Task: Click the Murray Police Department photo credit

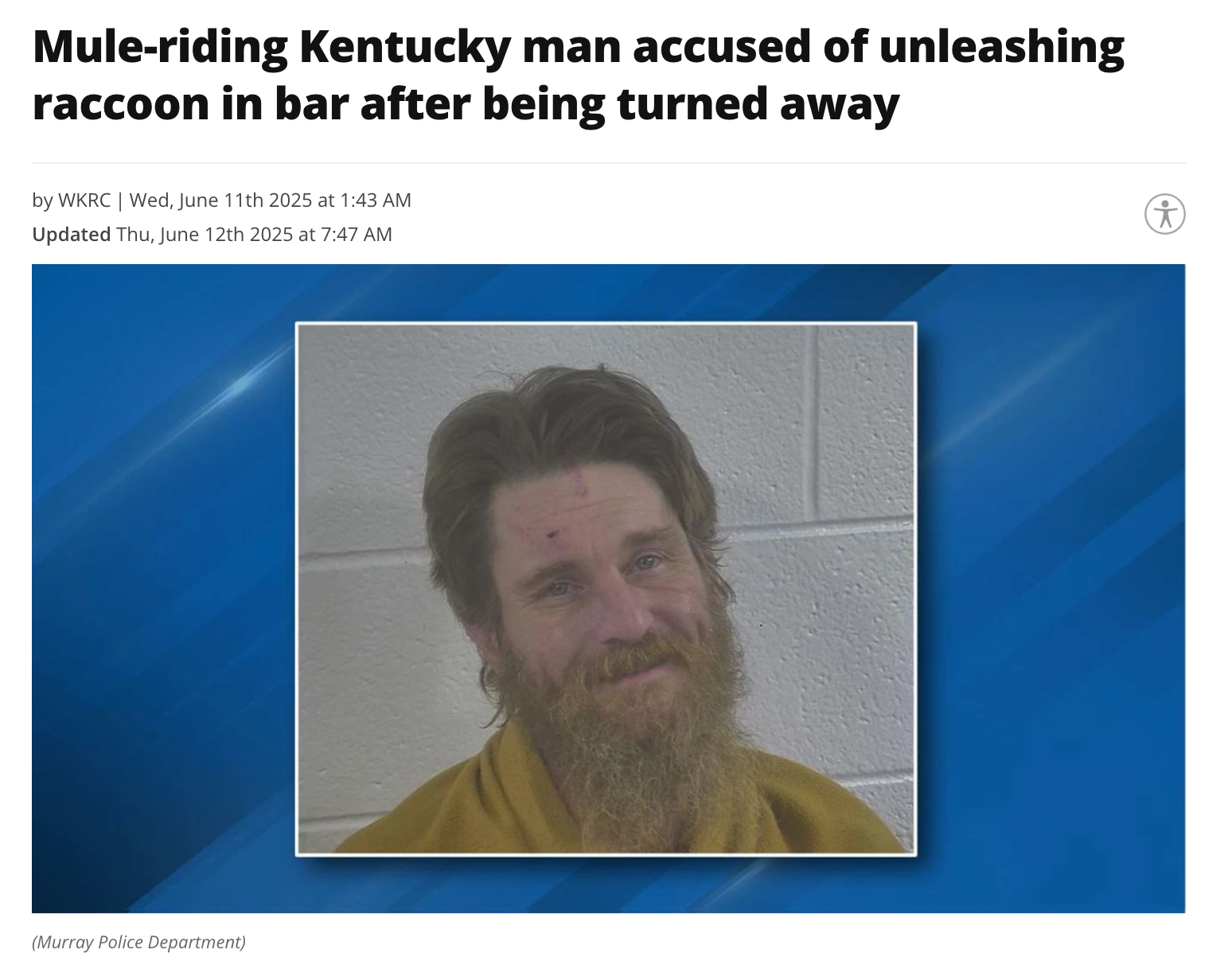Action: (138, 942)
